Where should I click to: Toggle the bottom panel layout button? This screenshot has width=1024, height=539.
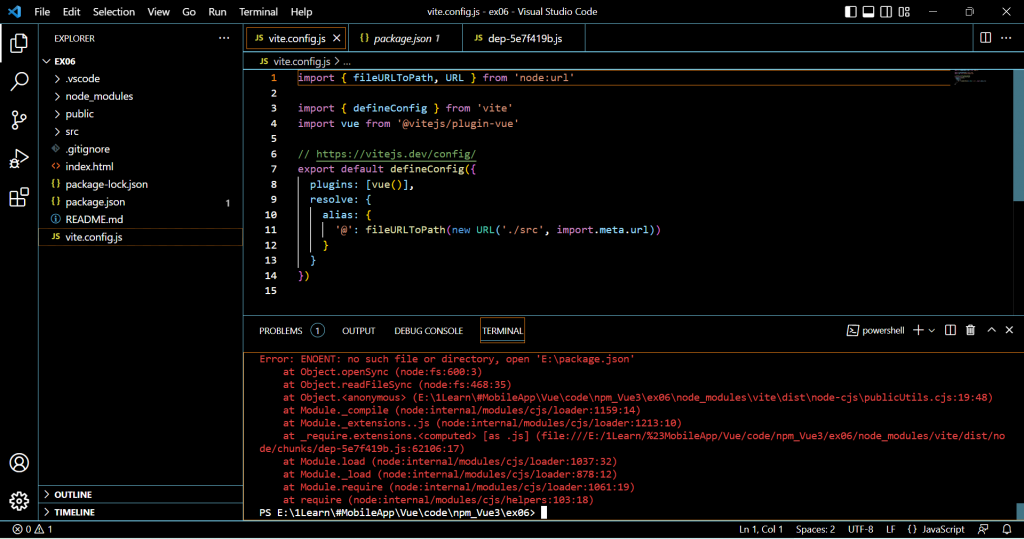[x=870, y=12]
